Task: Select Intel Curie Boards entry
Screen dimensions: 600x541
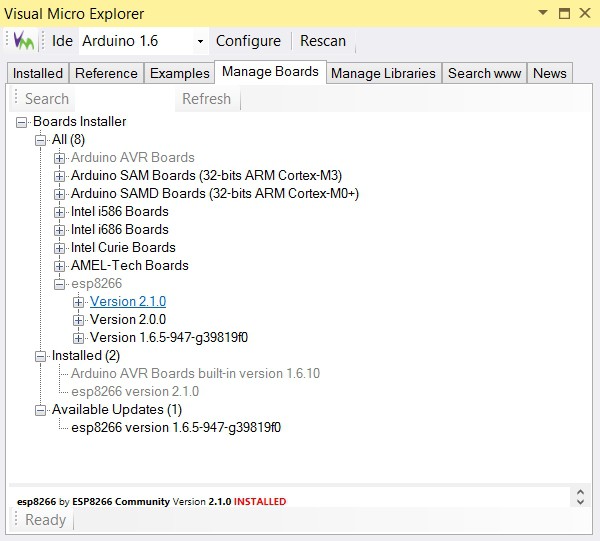Action: 123,247
